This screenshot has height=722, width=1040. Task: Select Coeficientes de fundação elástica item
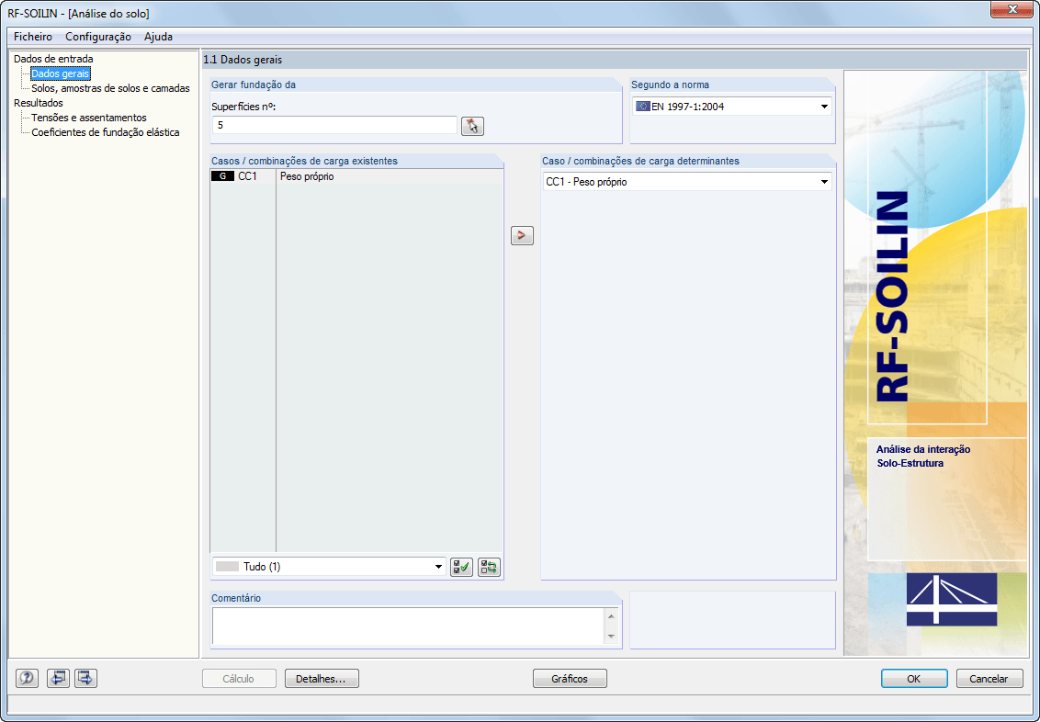[x=105, y=132]
